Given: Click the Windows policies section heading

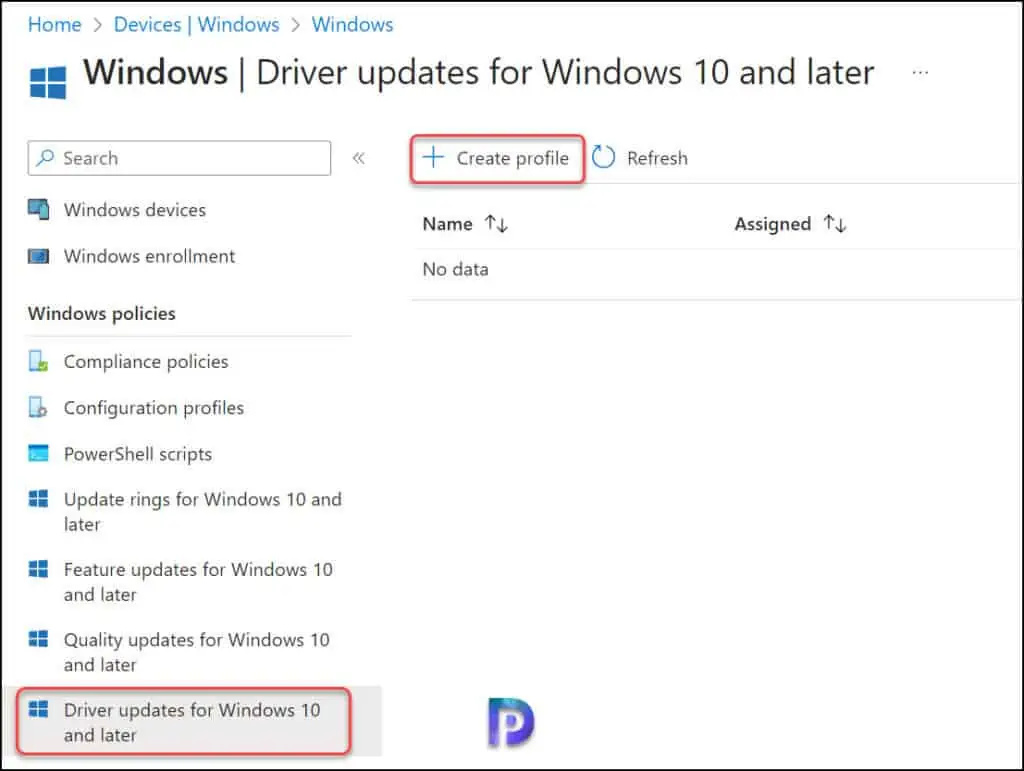Looking at the screenshot, I should coord(102,314).
